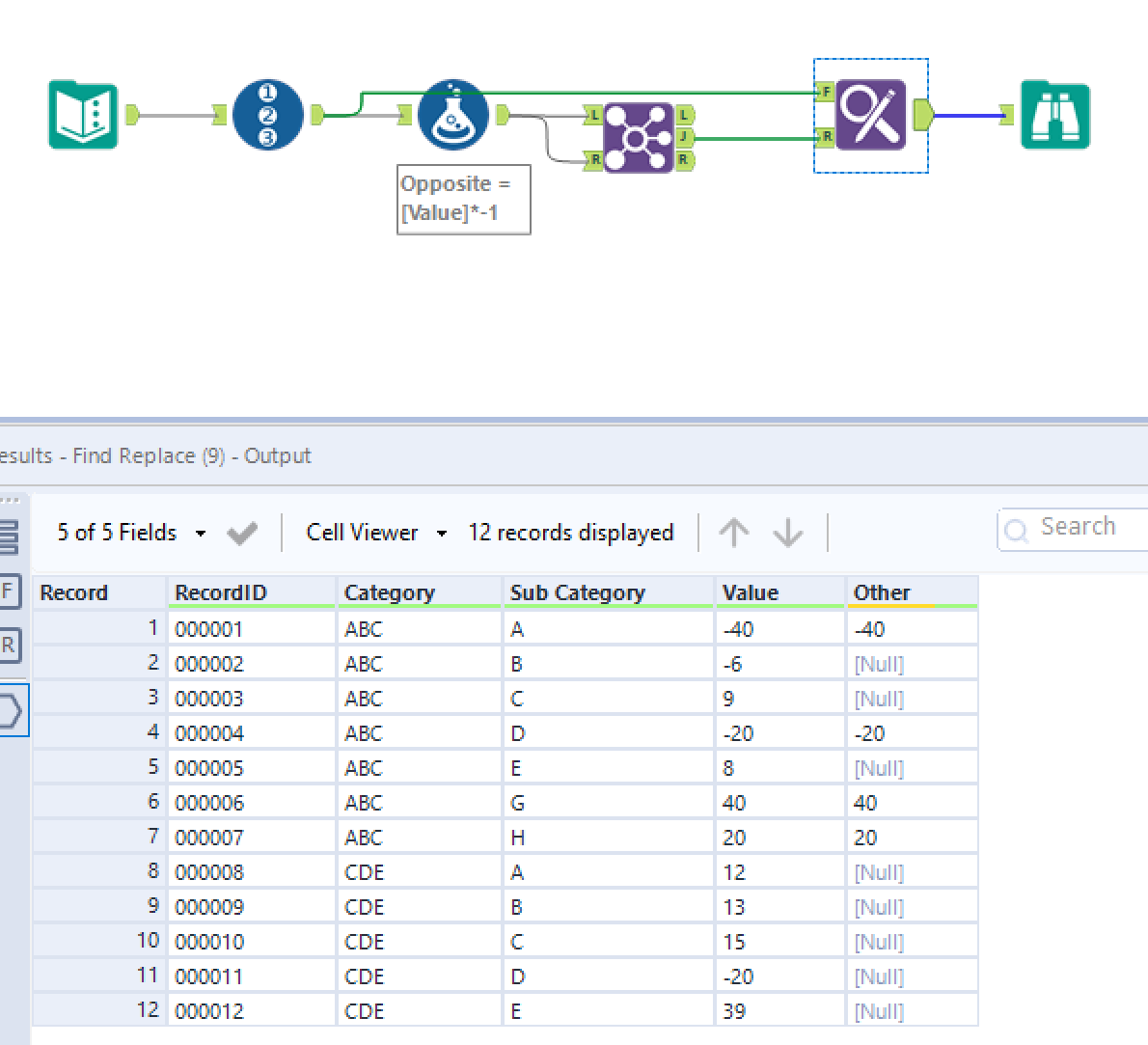
Task: Open the Cell Viewer dropdown
Action: (441, 532)
